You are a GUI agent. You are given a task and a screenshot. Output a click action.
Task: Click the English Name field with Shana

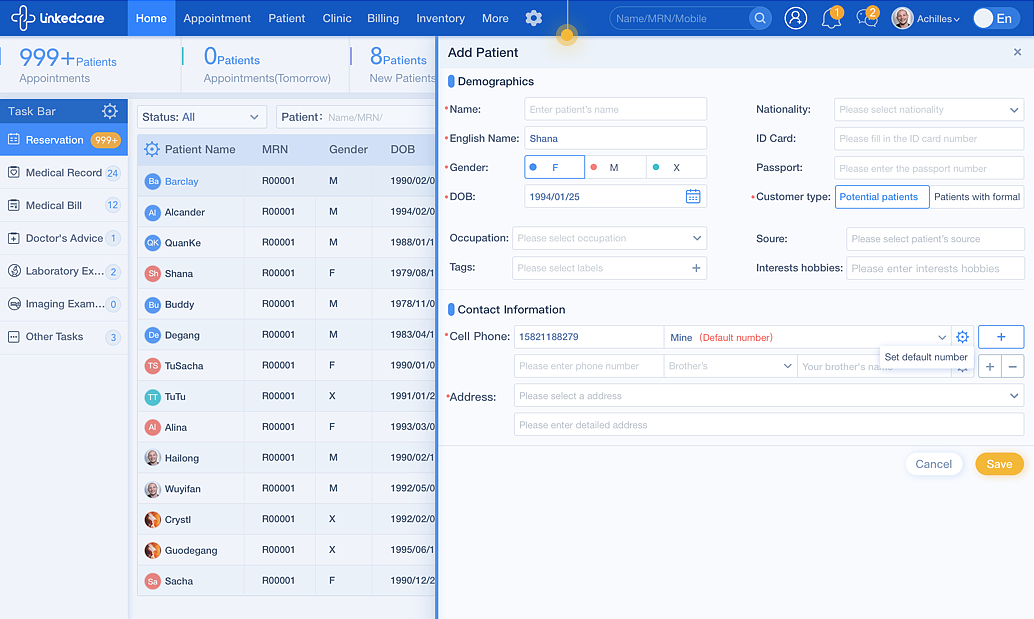[x=615, y=138]
